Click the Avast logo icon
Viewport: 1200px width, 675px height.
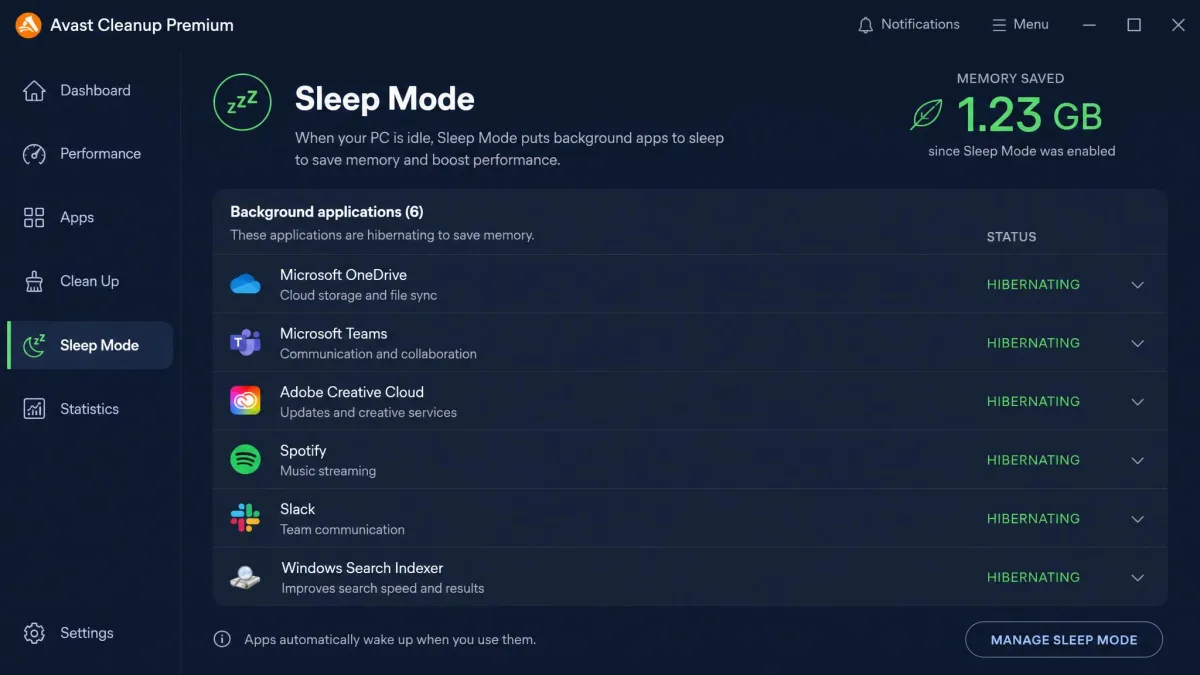28,25
